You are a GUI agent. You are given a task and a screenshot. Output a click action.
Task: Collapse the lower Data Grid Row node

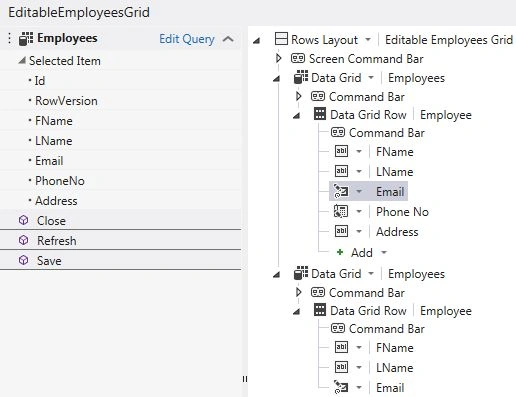pyautogui.click(x=296, y=312)
